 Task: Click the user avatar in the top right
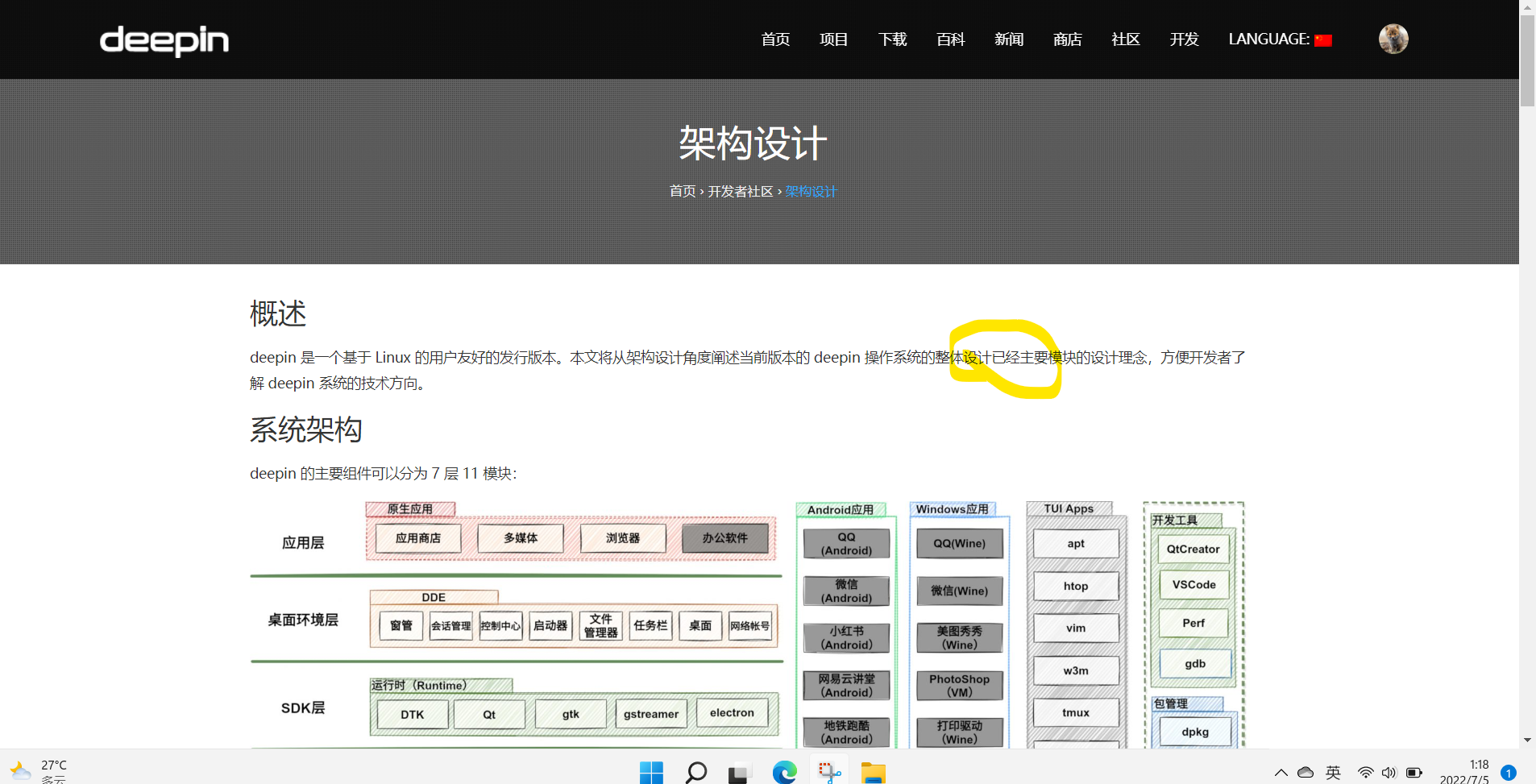tap(1393, 38)
